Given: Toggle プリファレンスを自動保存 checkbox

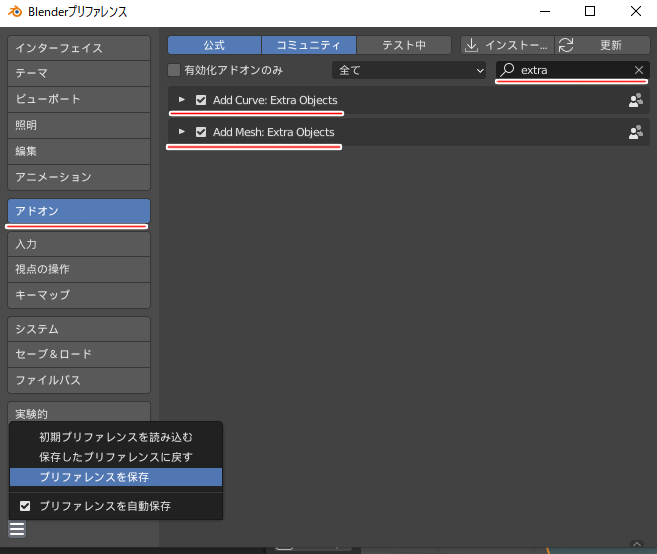Looking at the screenshot, I should click(x=26, y=506).
